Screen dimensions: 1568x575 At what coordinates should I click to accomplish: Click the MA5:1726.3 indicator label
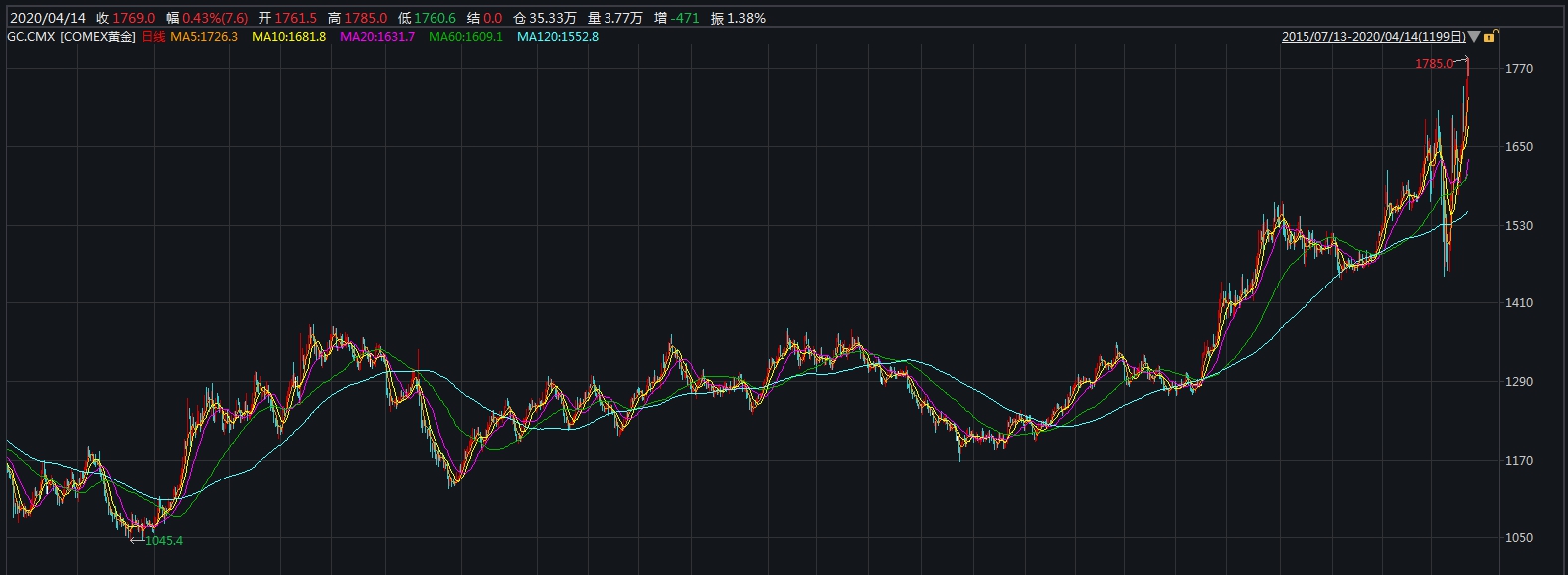coord(204,37)
